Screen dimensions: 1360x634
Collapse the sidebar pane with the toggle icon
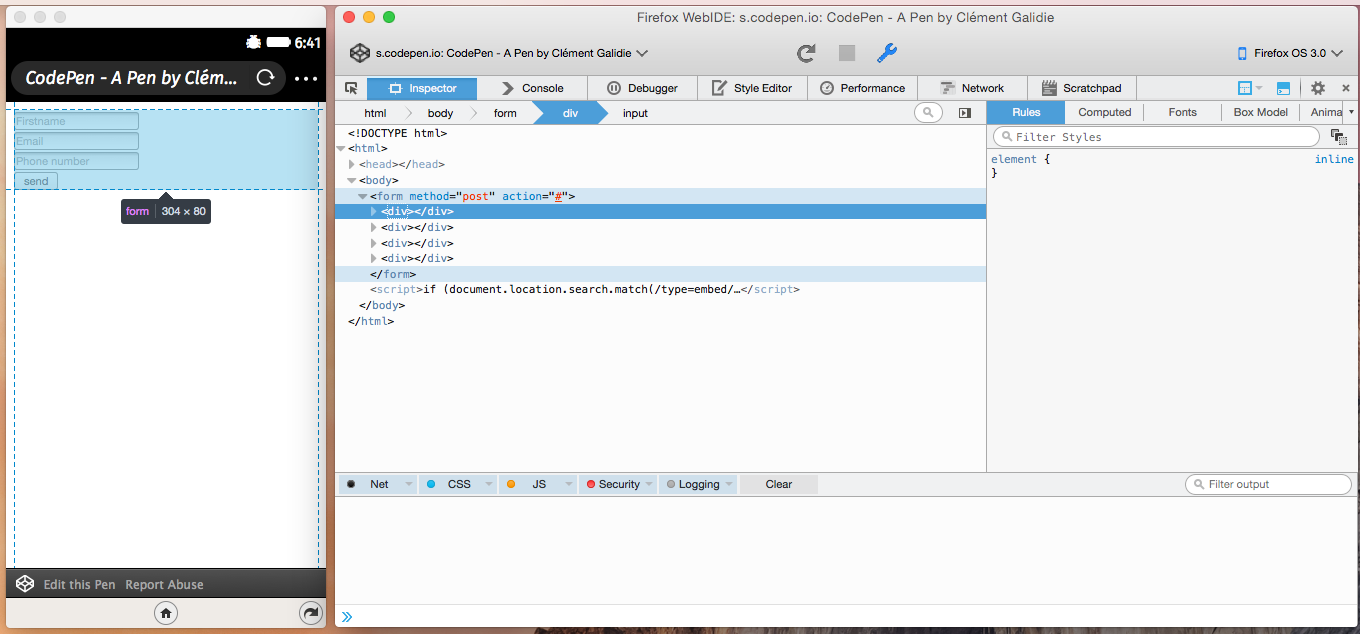click(x=965, y=113)
